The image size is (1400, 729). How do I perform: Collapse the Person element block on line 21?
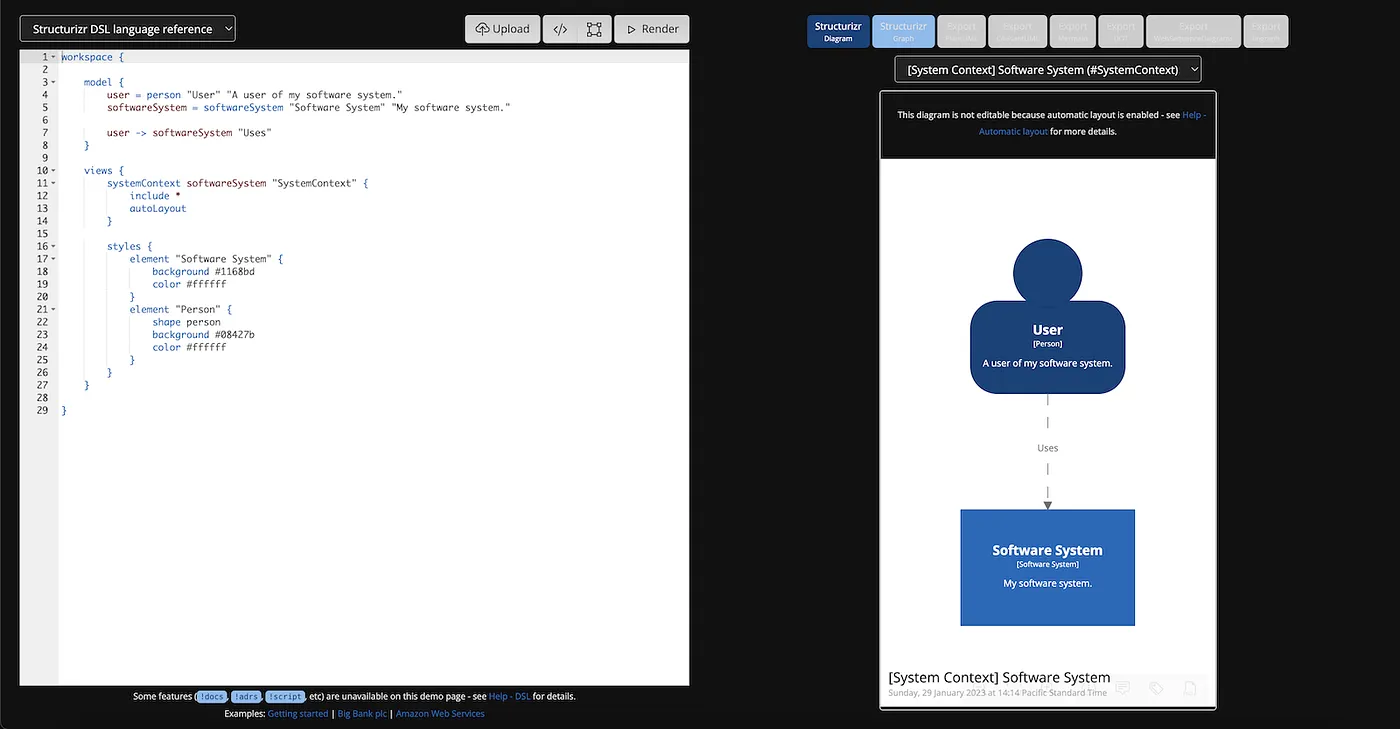click(x=54, y=309)
